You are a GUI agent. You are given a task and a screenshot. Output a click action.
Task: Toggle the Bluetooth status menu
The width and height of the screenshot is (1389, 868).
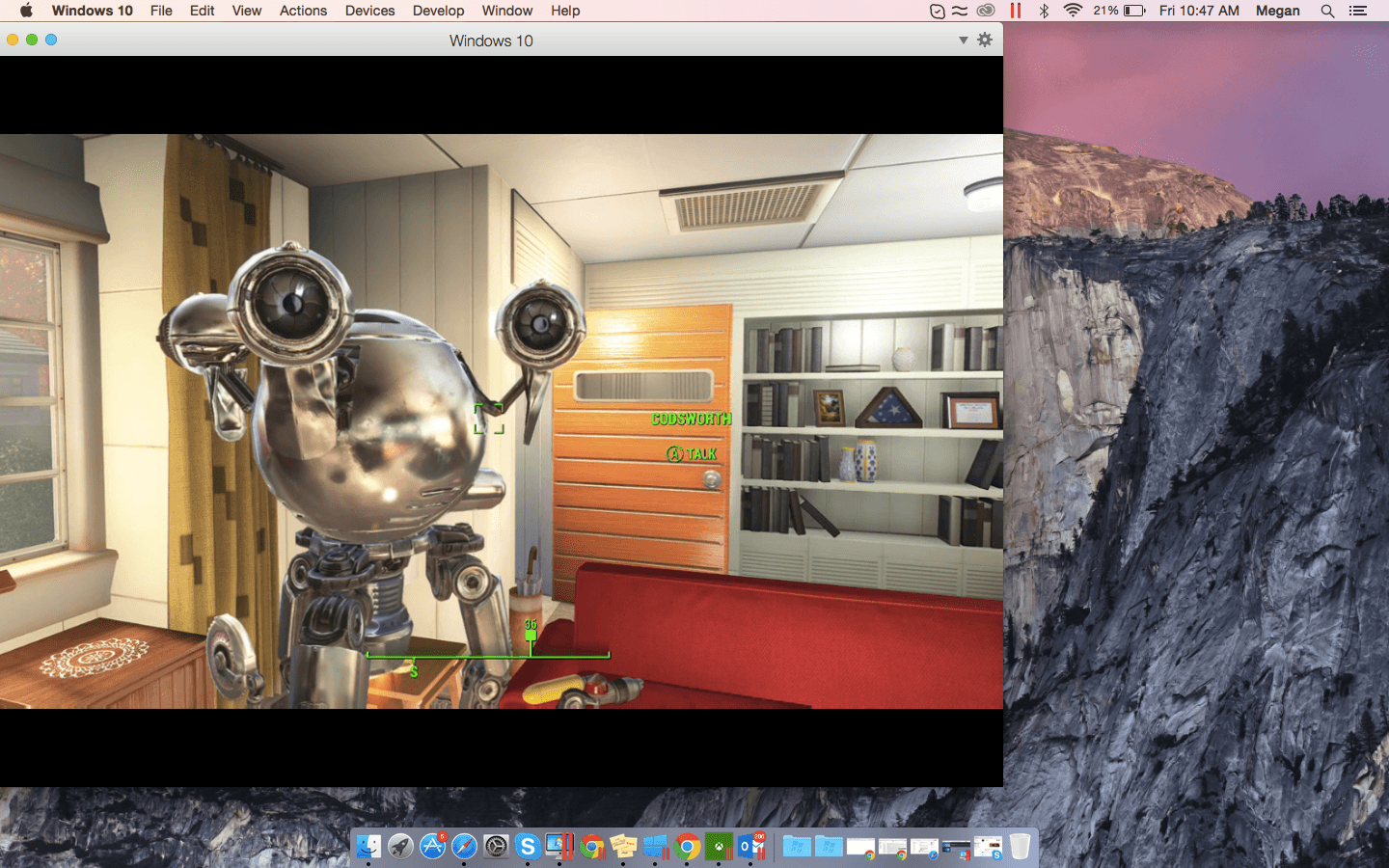click(1044, 11)
